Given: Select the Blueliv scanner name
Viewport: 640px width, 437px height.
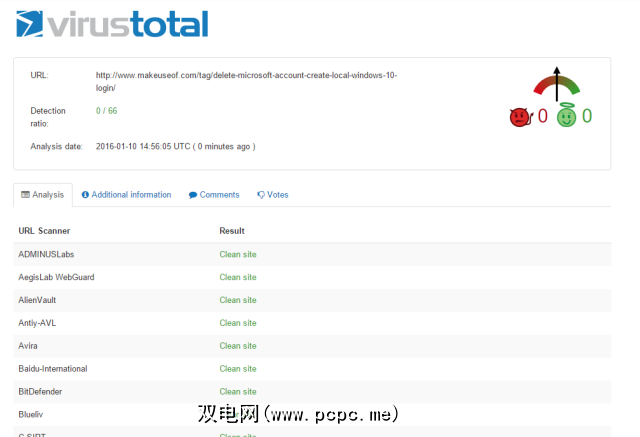Looking at the screenshot, I should click(30, 414).
